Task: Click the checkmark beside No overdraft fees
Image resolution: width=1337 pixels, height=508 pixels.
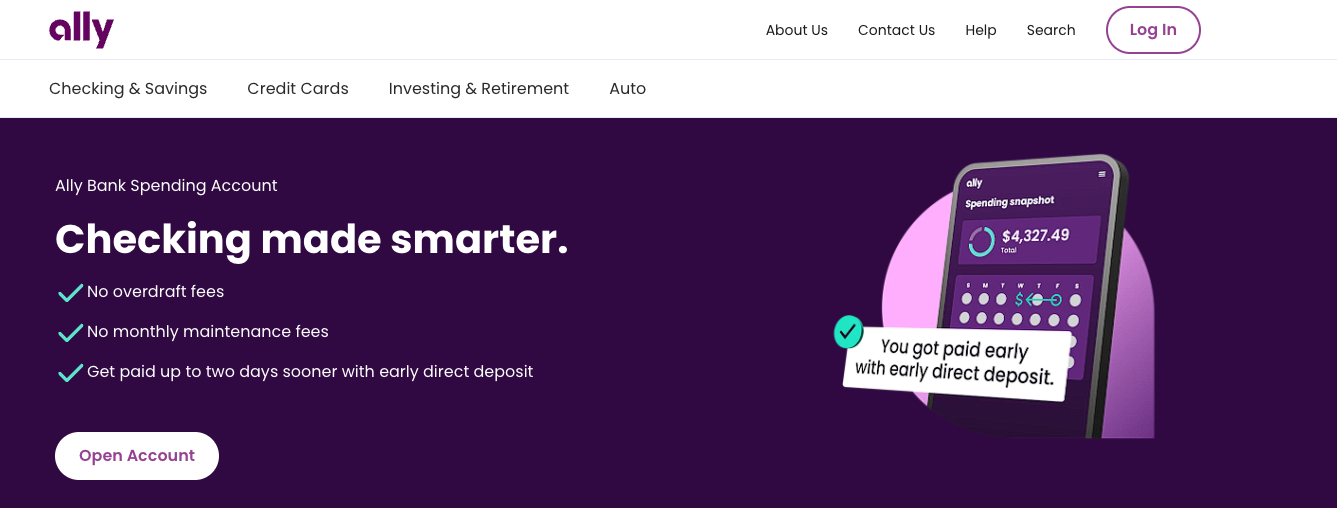Action: 70,293
